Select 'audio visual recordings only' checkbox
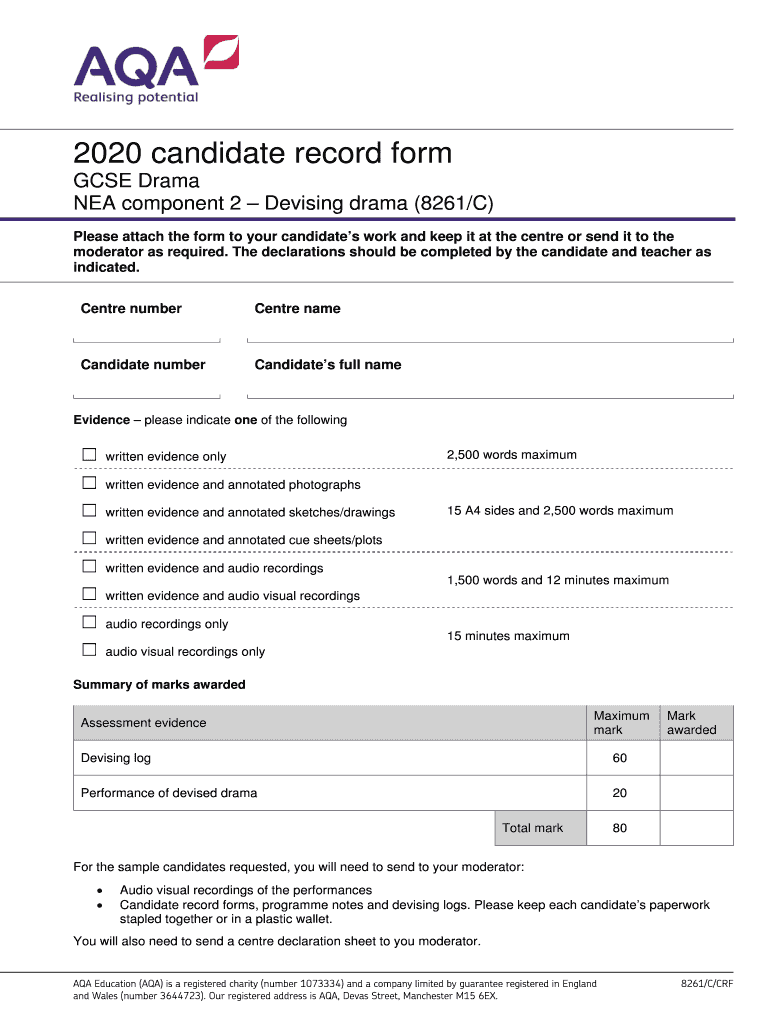The height and width of the screenshot is (1024, 770). [x=89, y=651]
